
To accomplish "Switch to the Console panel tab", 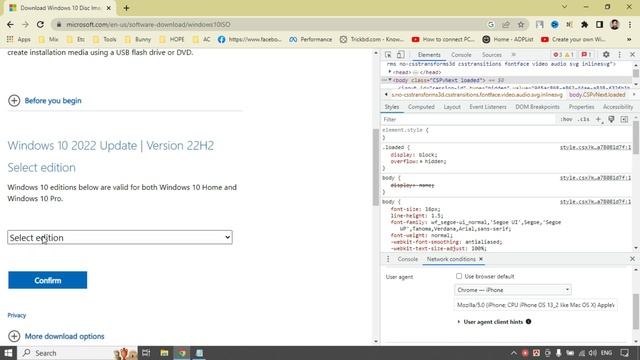I will point(461,55).
